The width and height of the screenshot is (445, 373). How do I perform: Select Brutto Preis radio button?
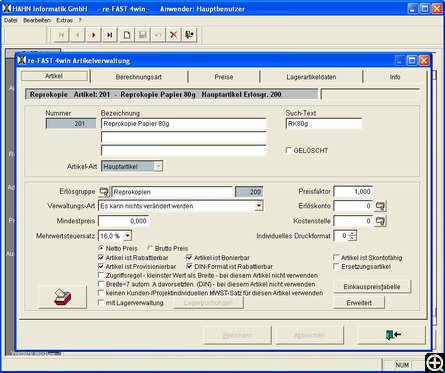click(x=150, y=248)
